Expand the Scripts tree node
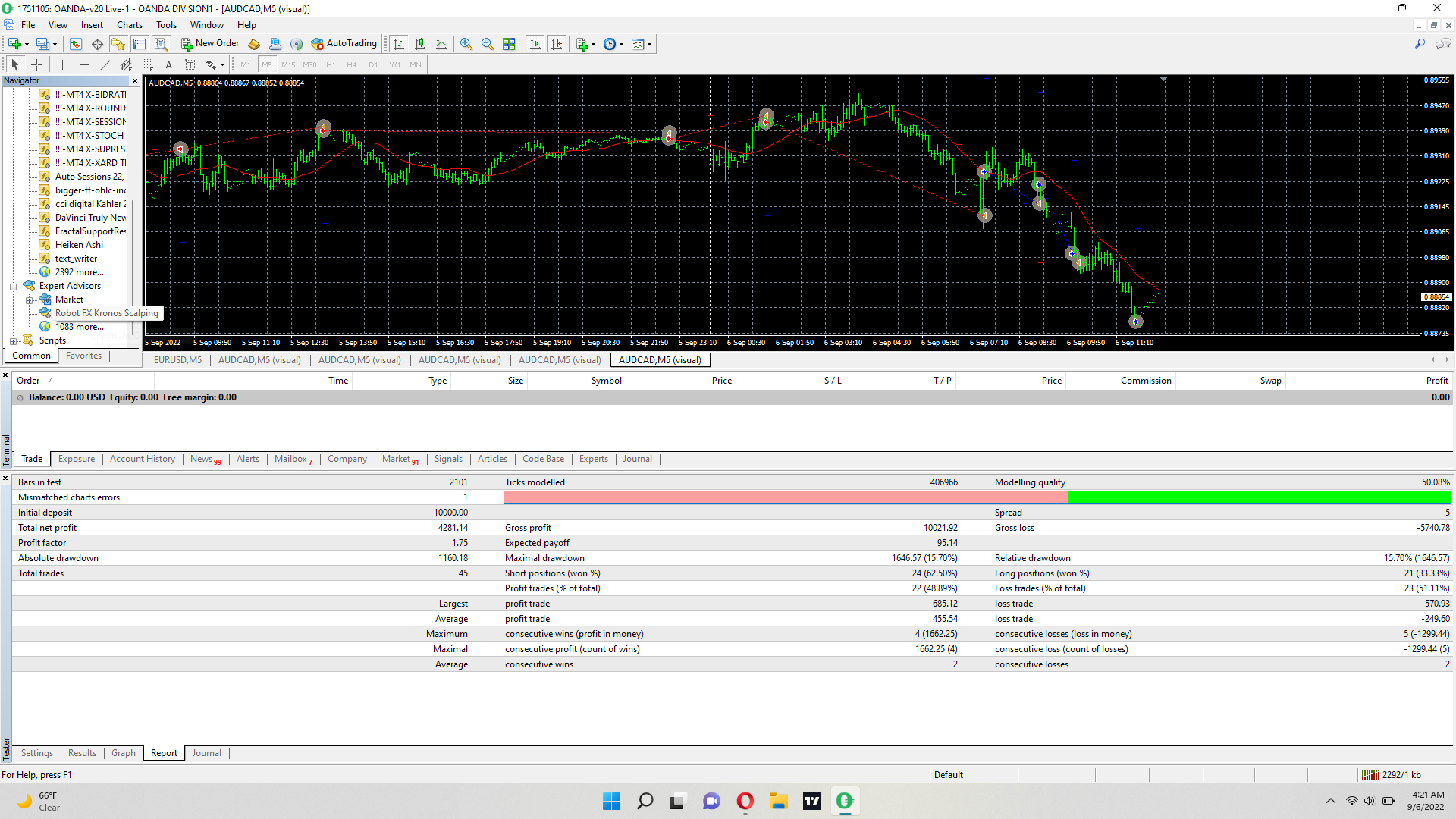 pyautogui.click(x=13, y=340)
